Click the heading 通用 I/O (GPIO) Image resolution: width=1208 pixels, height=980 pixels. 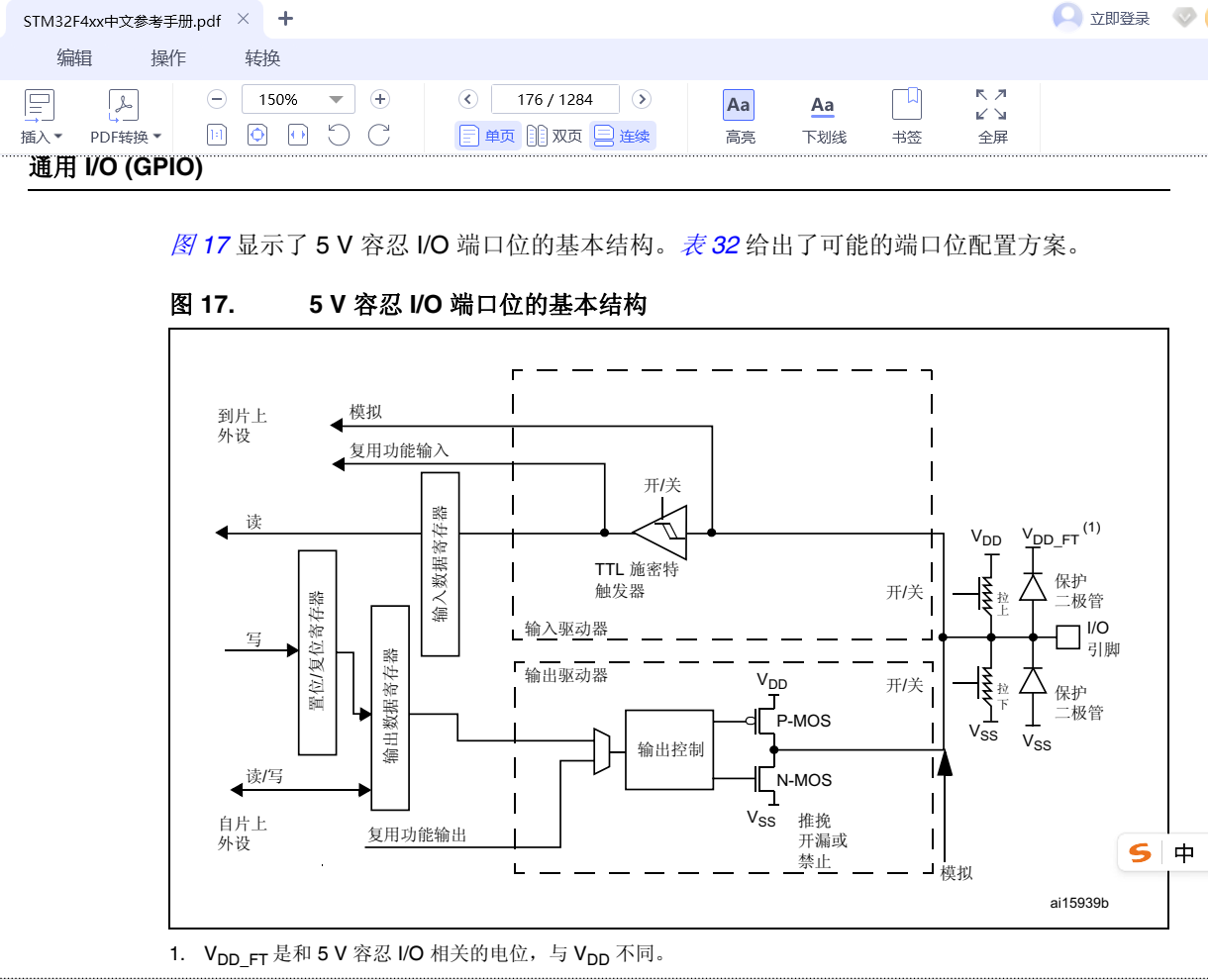[x=116, y=166]
